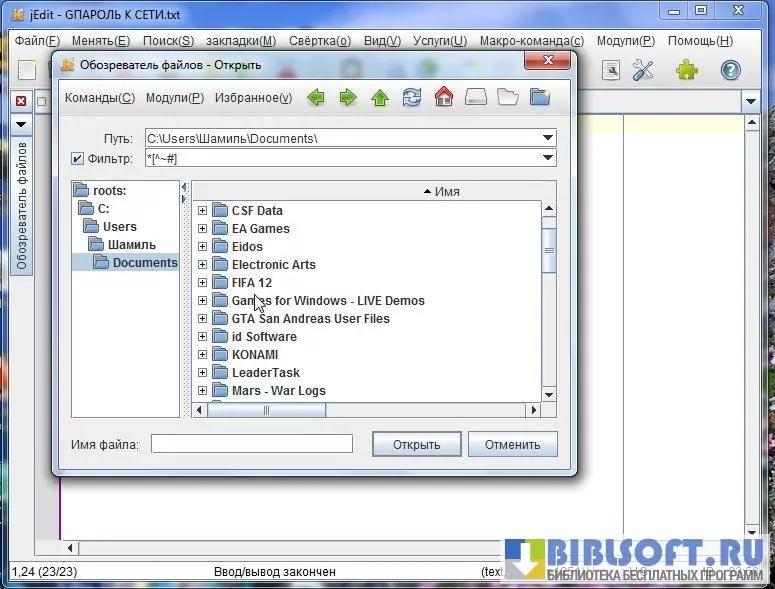Click the green forward arrow icon

coord(348,98)
